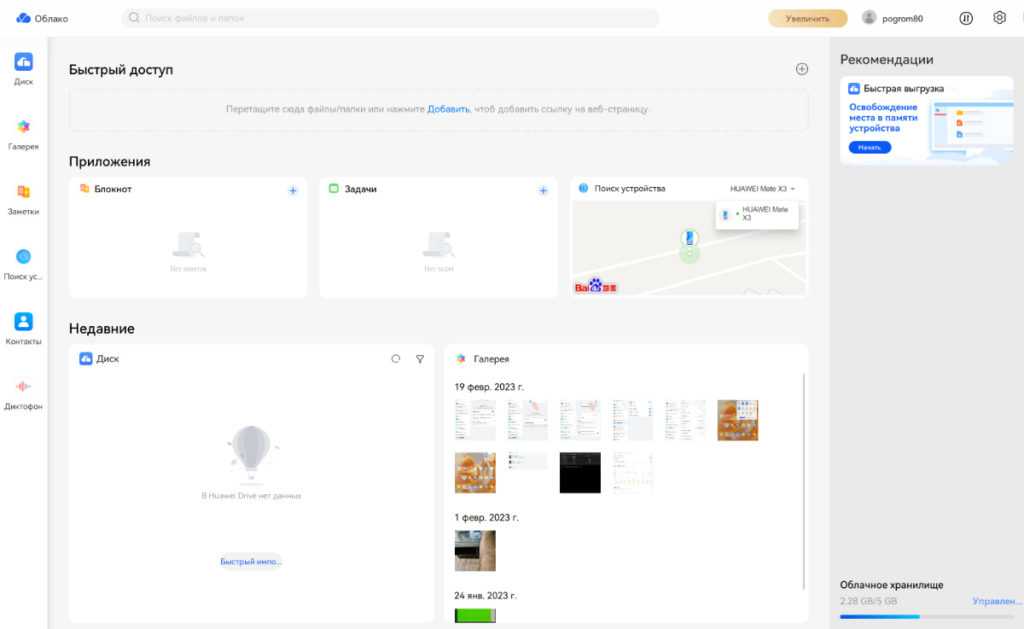Refresh the recent Диск files list
The image size is (1024, 629).
(x=396, y=359)
